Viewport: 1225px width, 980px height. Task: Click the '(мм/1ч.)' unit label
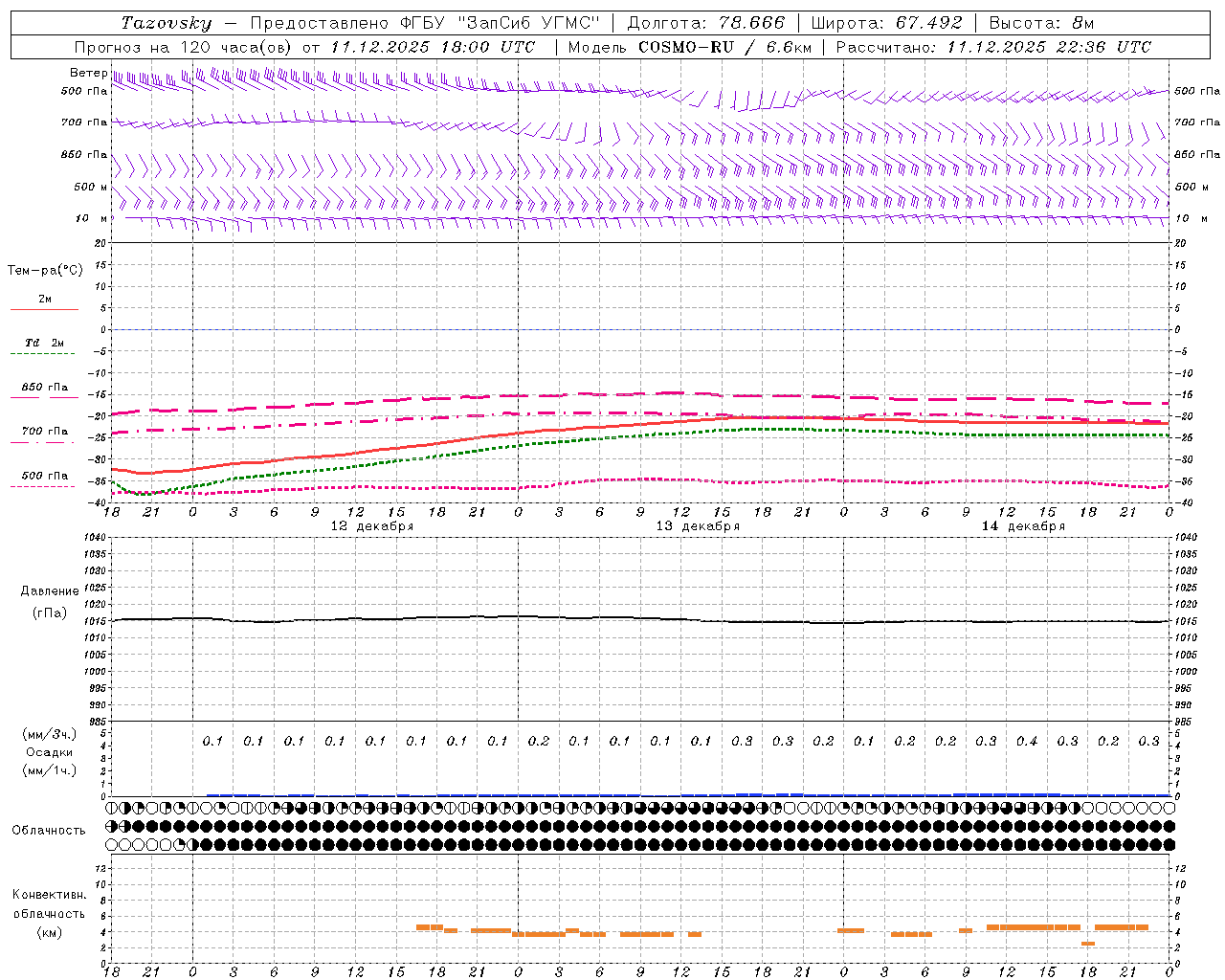point(50,771)
